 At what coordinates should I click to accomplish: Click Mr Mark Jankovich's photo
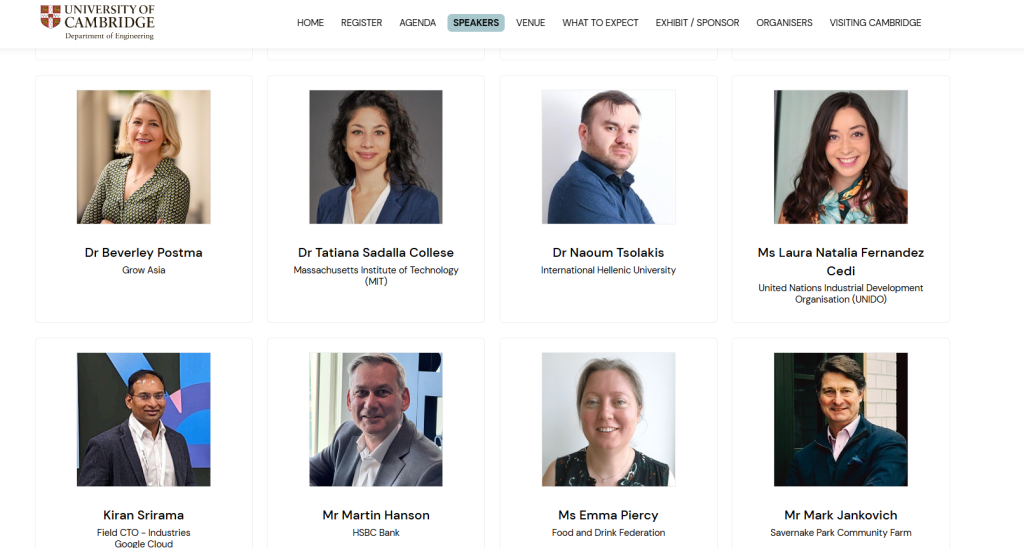pyautogui.click(x=840, y=419)
